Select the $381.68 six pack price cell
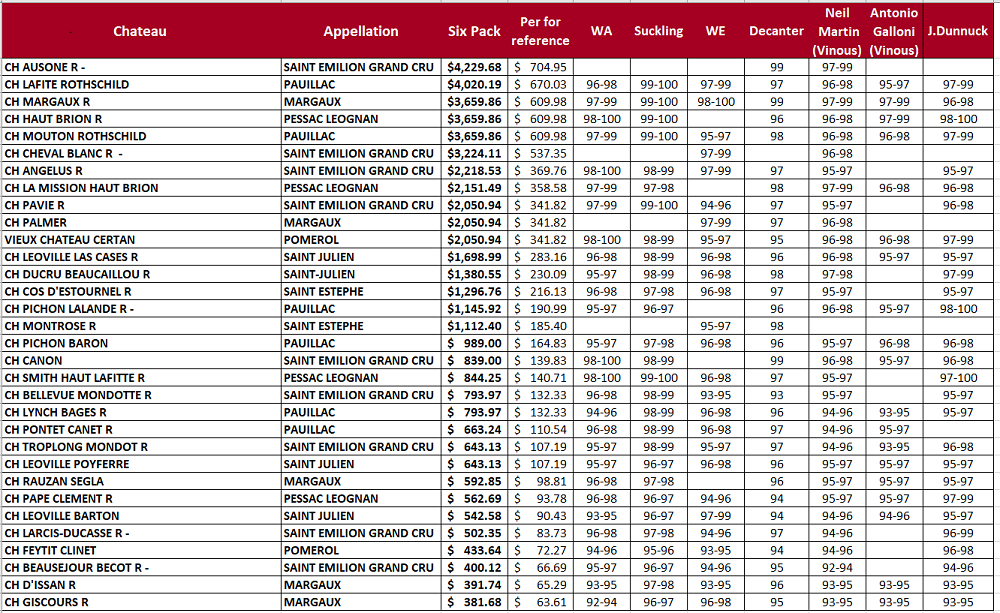 click(474, 602)
